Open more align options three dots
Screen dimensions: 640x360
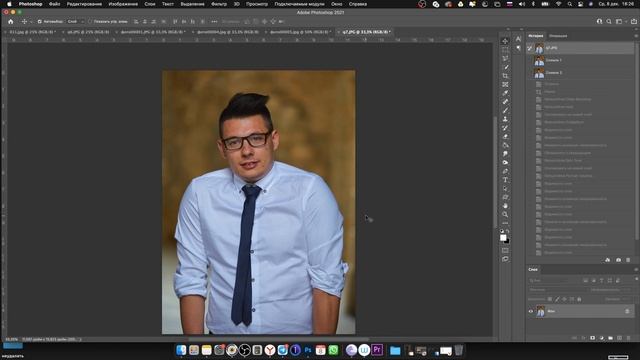tap(214, 21)
